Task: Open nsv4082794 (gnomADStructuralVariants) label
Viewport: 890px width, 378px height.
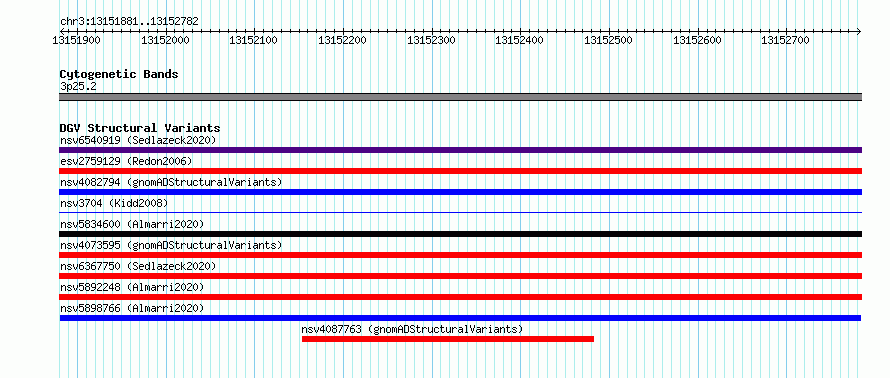Action: [171, 182]
